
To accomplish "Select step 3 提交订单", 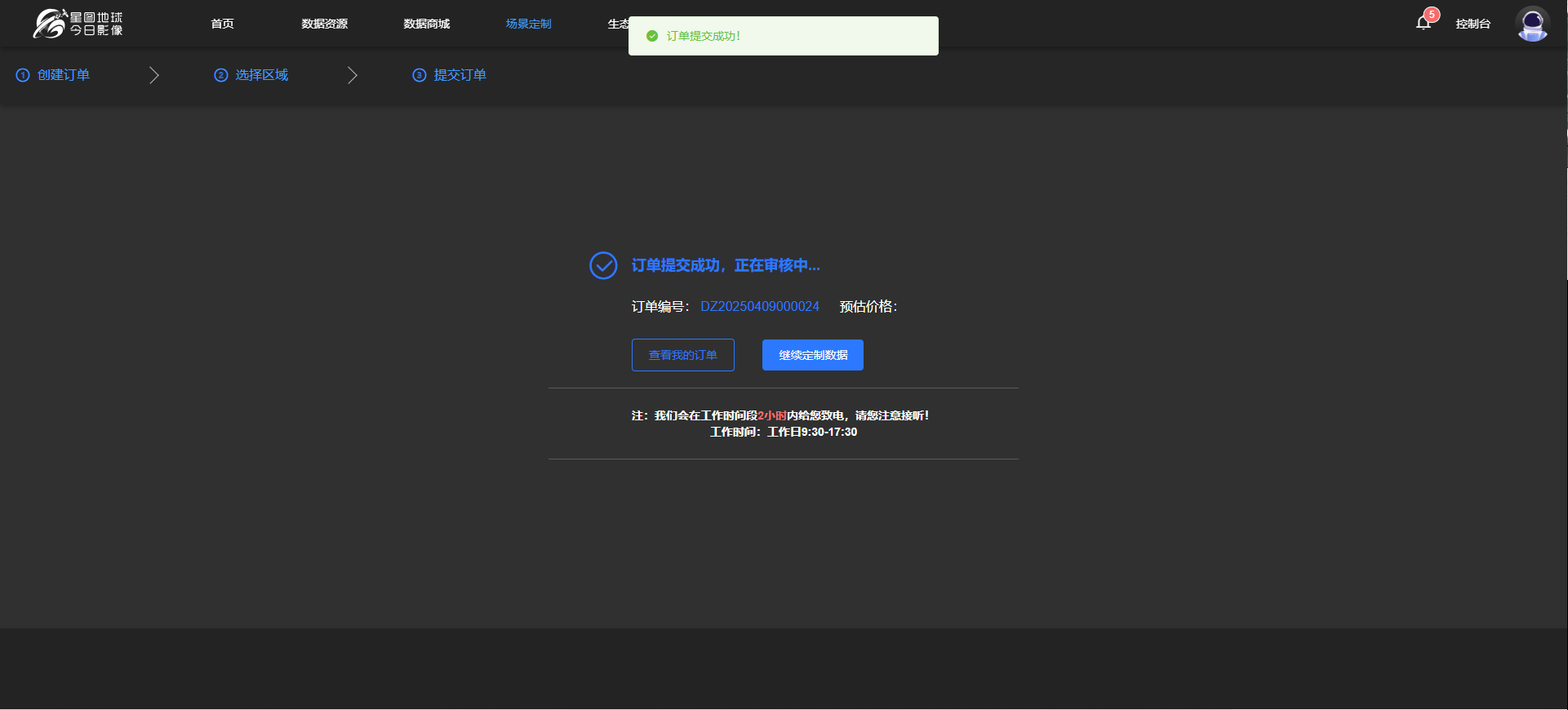I will pyautogui.click(x=451, y=75).
